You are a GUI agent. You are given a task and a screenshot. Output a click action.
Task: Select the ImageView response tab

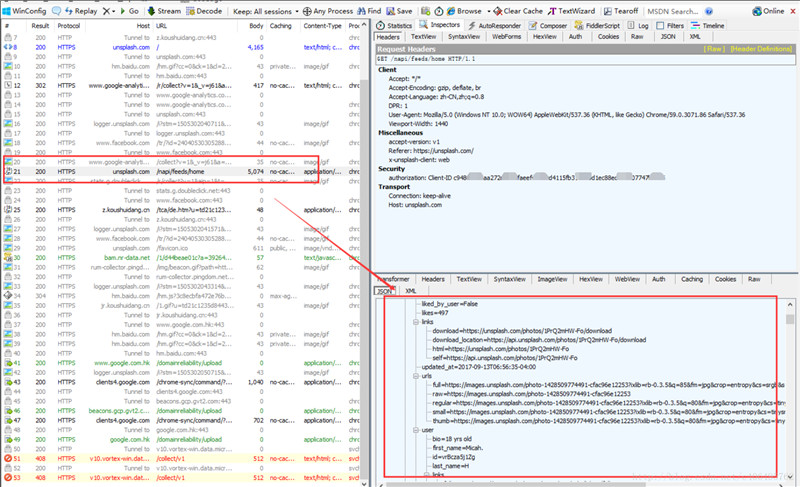coord(552,279)
